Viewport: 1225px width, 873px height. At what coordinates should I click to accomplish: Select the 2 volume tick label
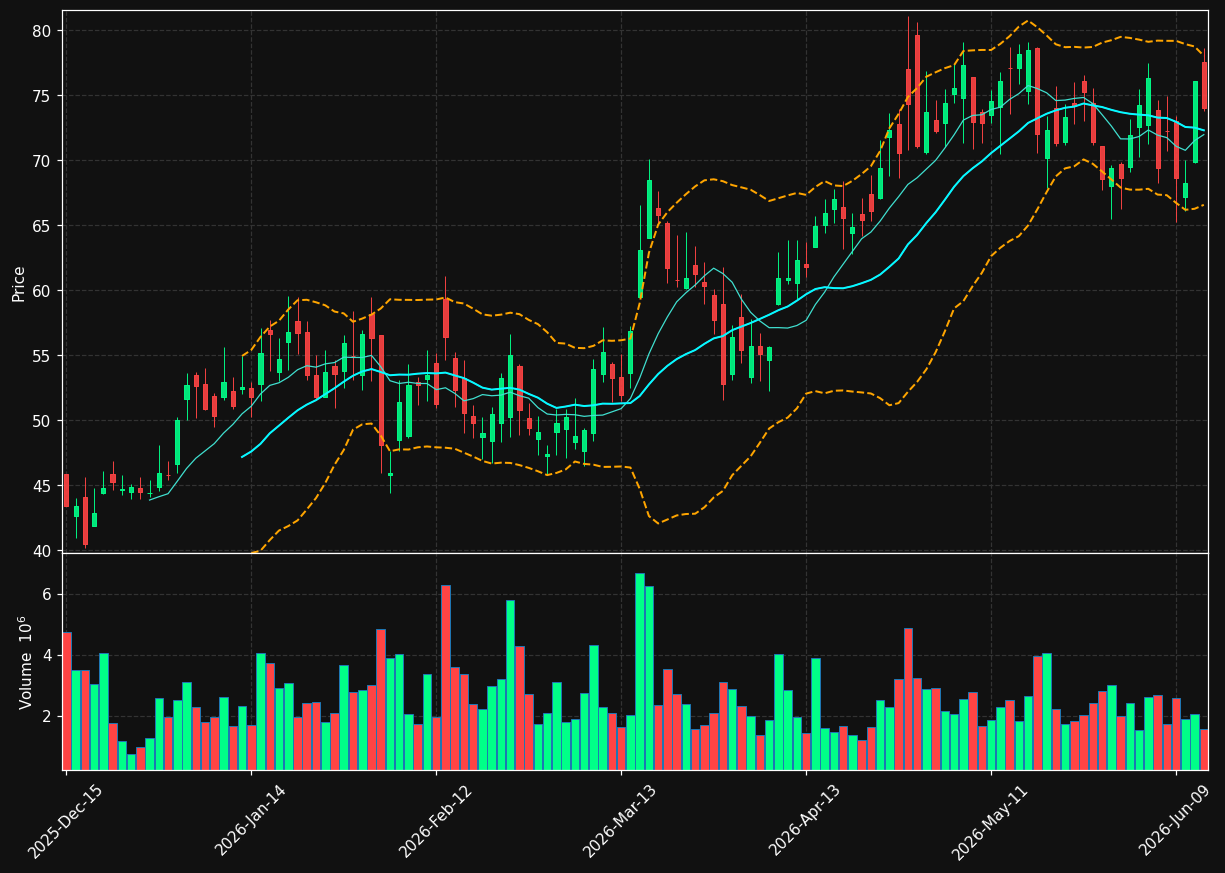click(x=47, y=717)
